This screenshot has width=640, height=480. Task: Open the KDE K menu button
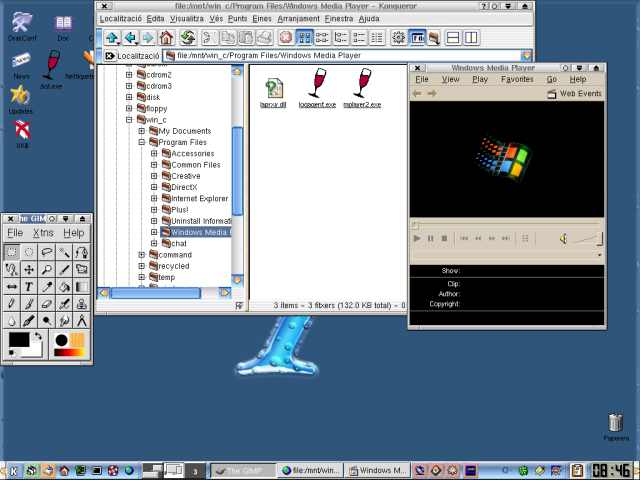[x=12, y=471]
